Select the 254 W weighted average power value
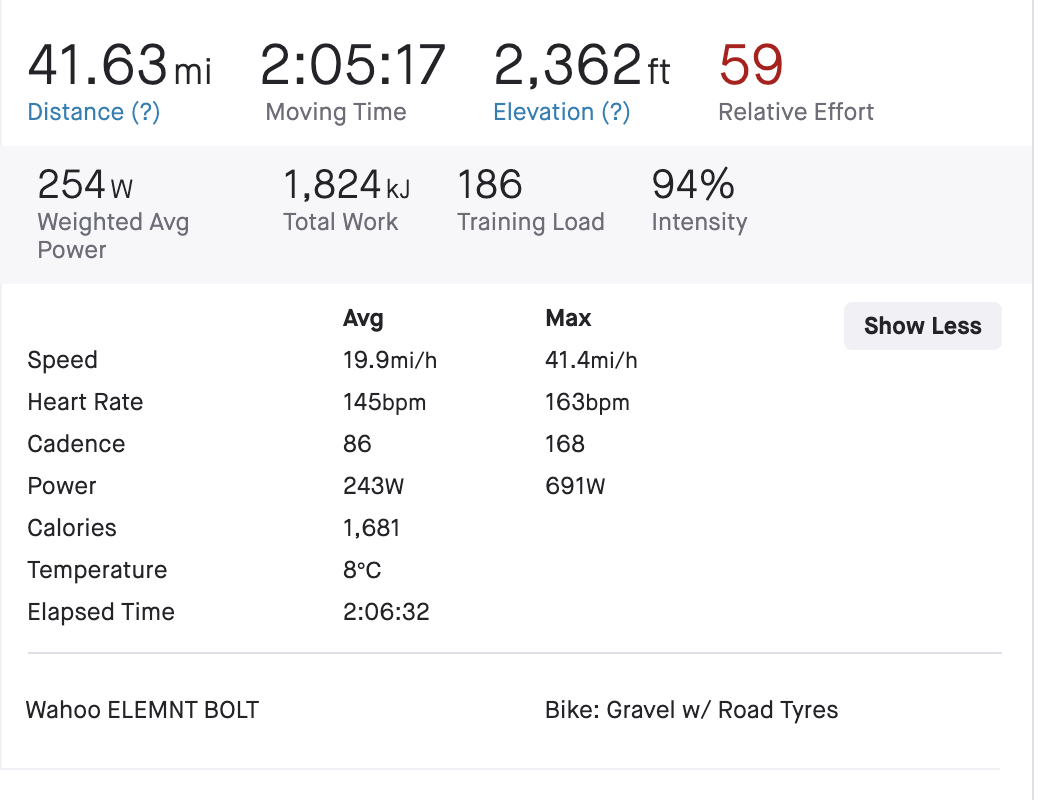Image resolution: width=1062 pixels, height=800 pixels. 85,185
